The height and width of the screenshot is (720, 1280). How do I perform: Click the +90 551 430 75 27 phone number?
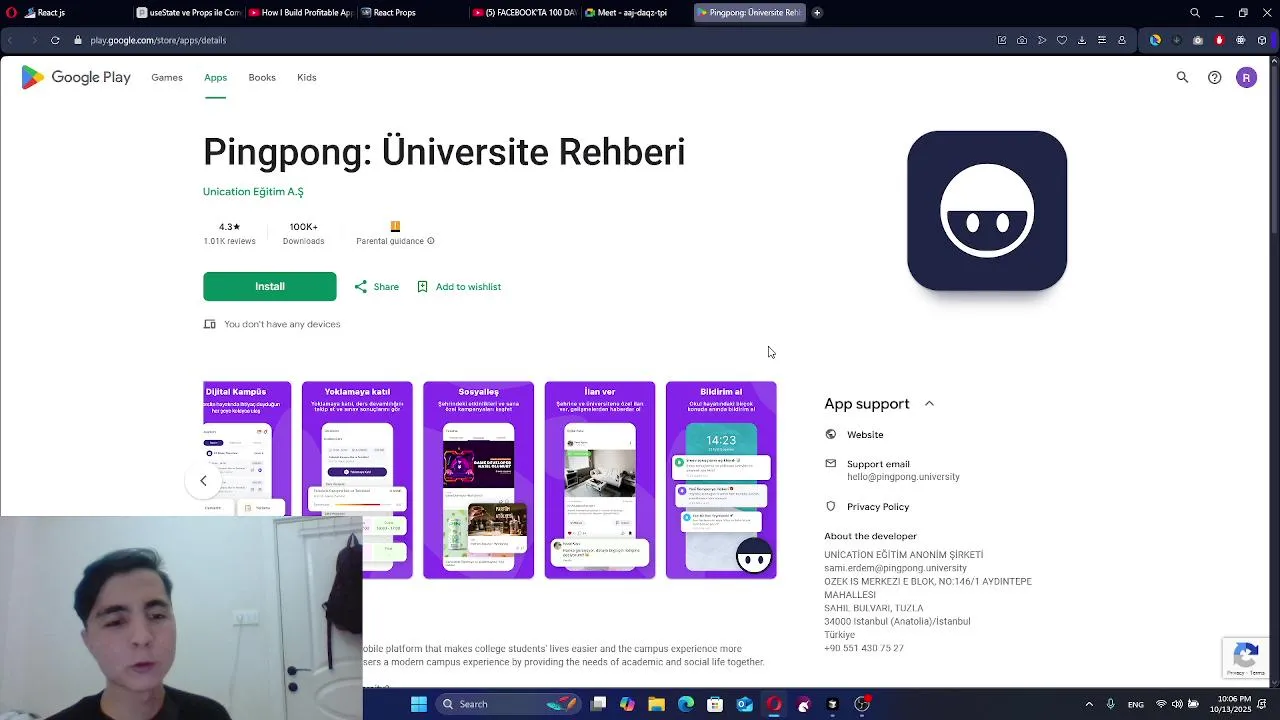864,648
